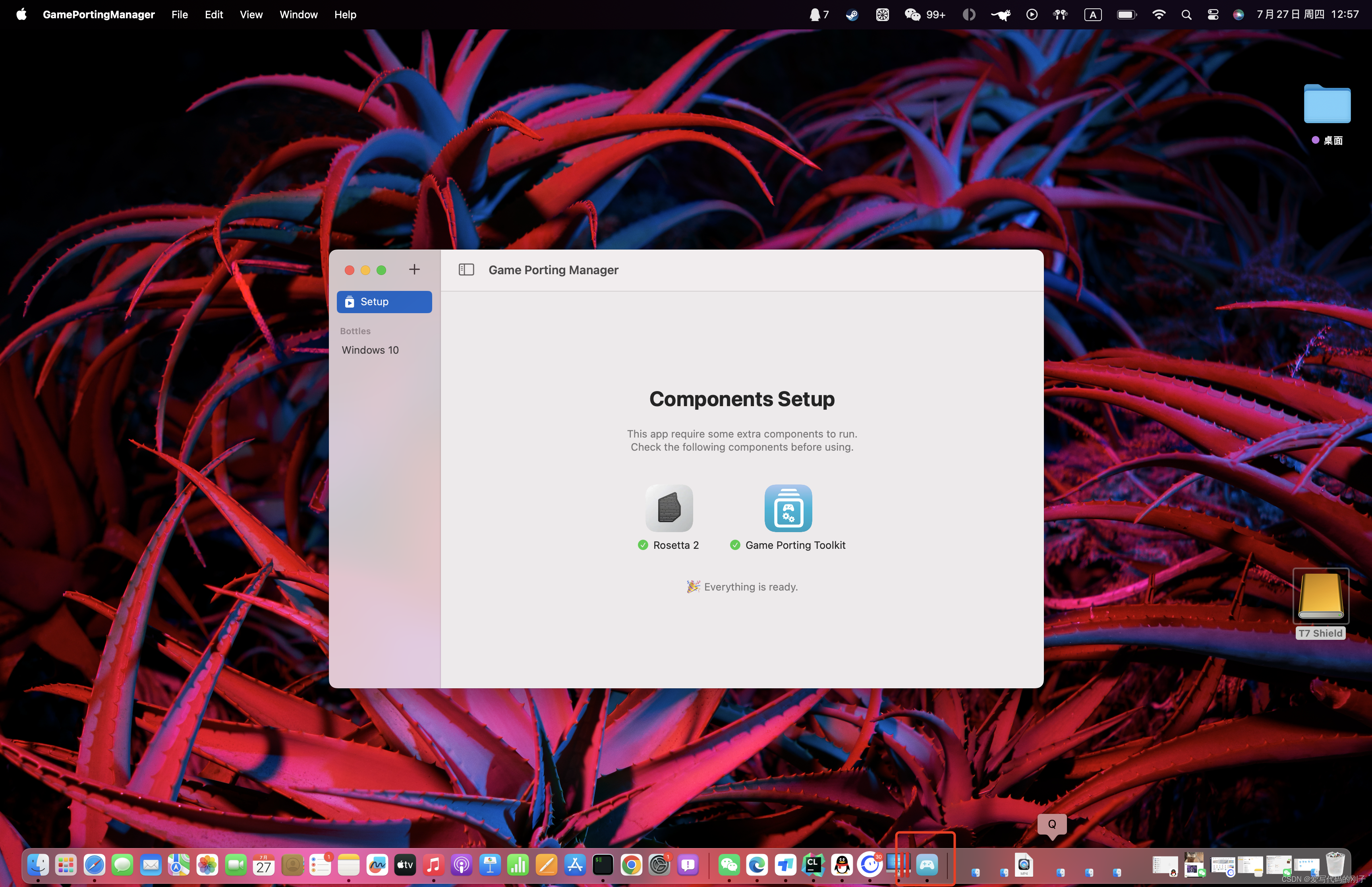Click the QQ penguin menu bar icon
1372x887 pixels.
pos(819,14)
